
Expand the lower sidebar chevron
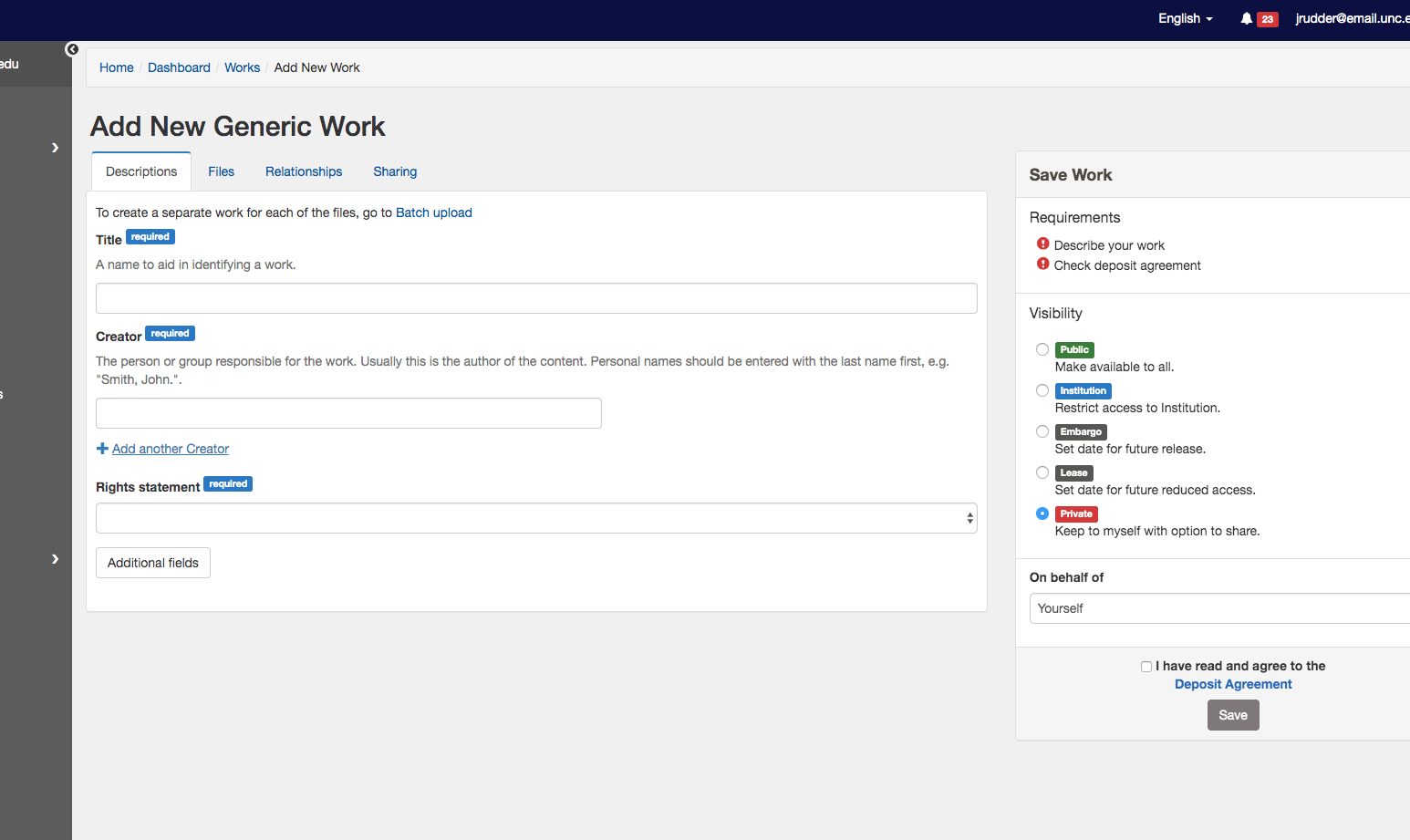click(x=55, y=559)
